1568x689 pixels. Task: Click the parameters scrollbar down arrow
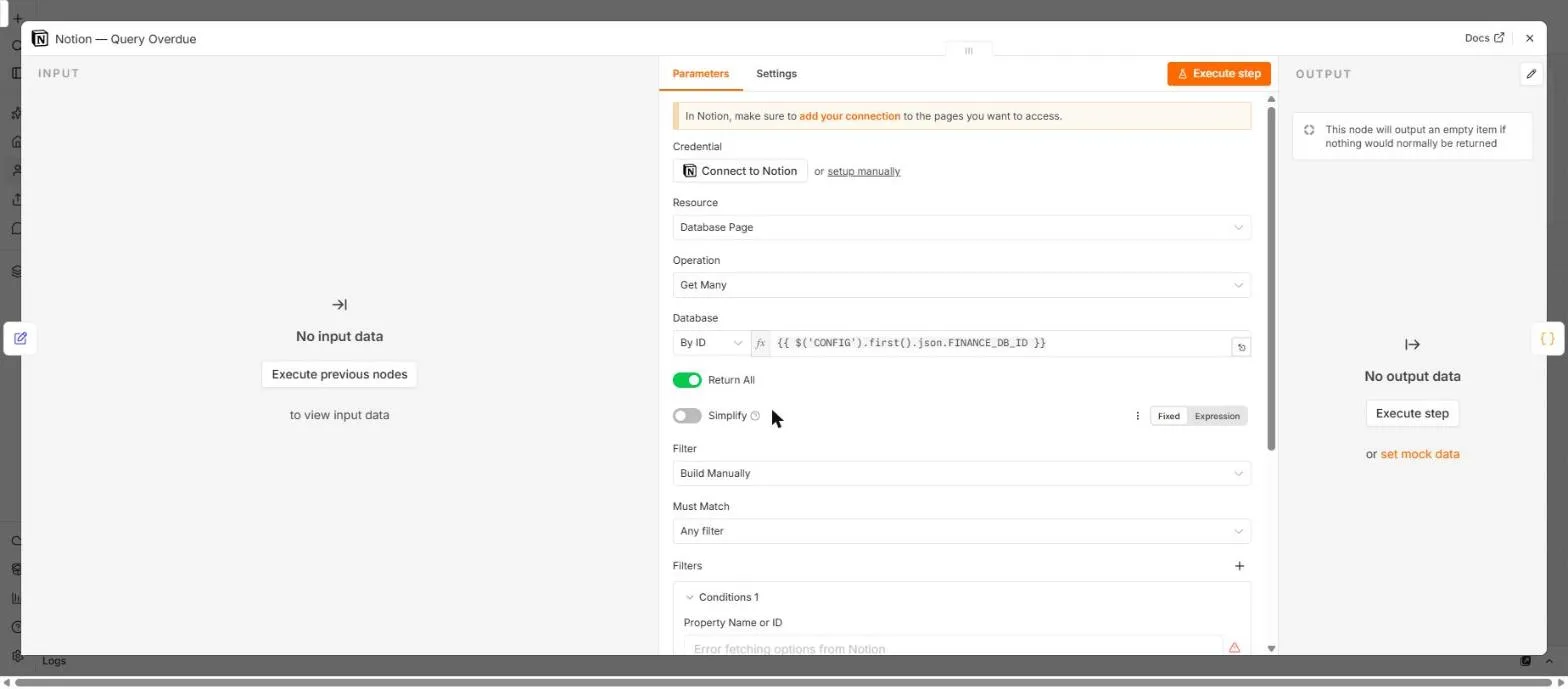click(1271, 648)
